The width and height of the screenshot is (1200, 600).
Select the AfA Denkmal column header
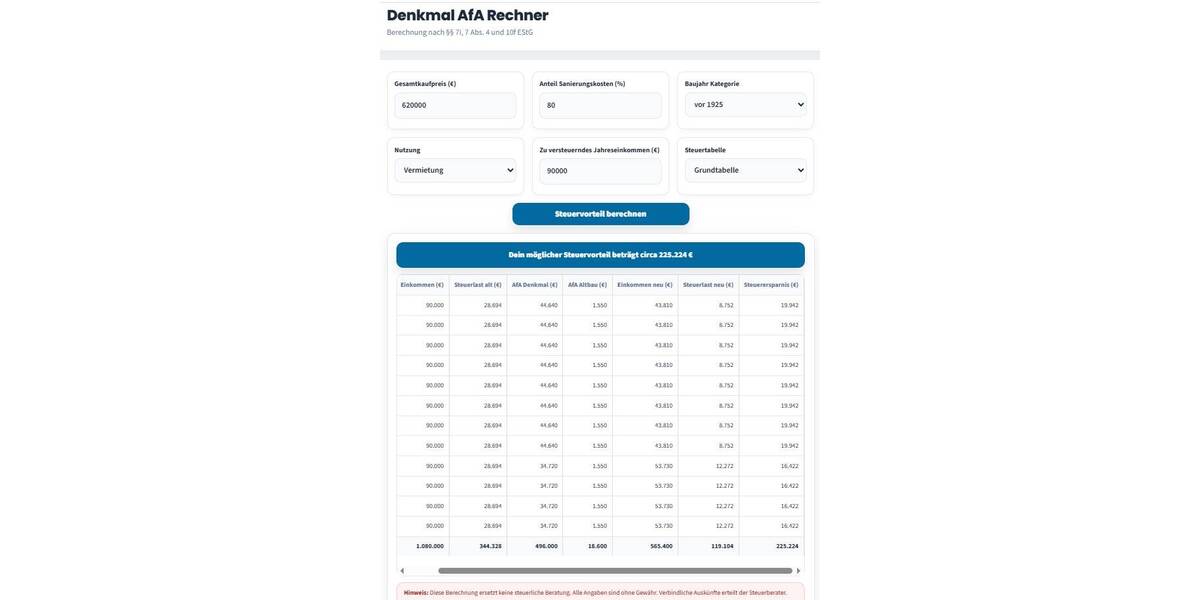535,285
